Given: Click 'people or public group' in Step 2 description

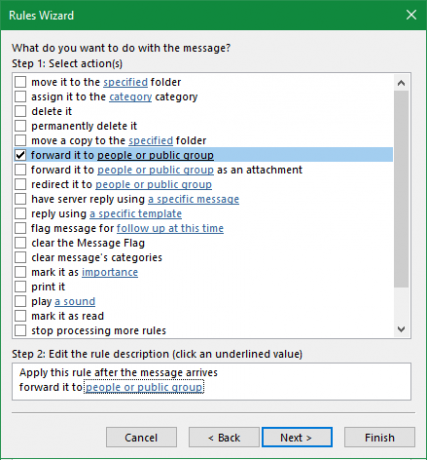Looking at the screenshot, I should coord(144,387).
